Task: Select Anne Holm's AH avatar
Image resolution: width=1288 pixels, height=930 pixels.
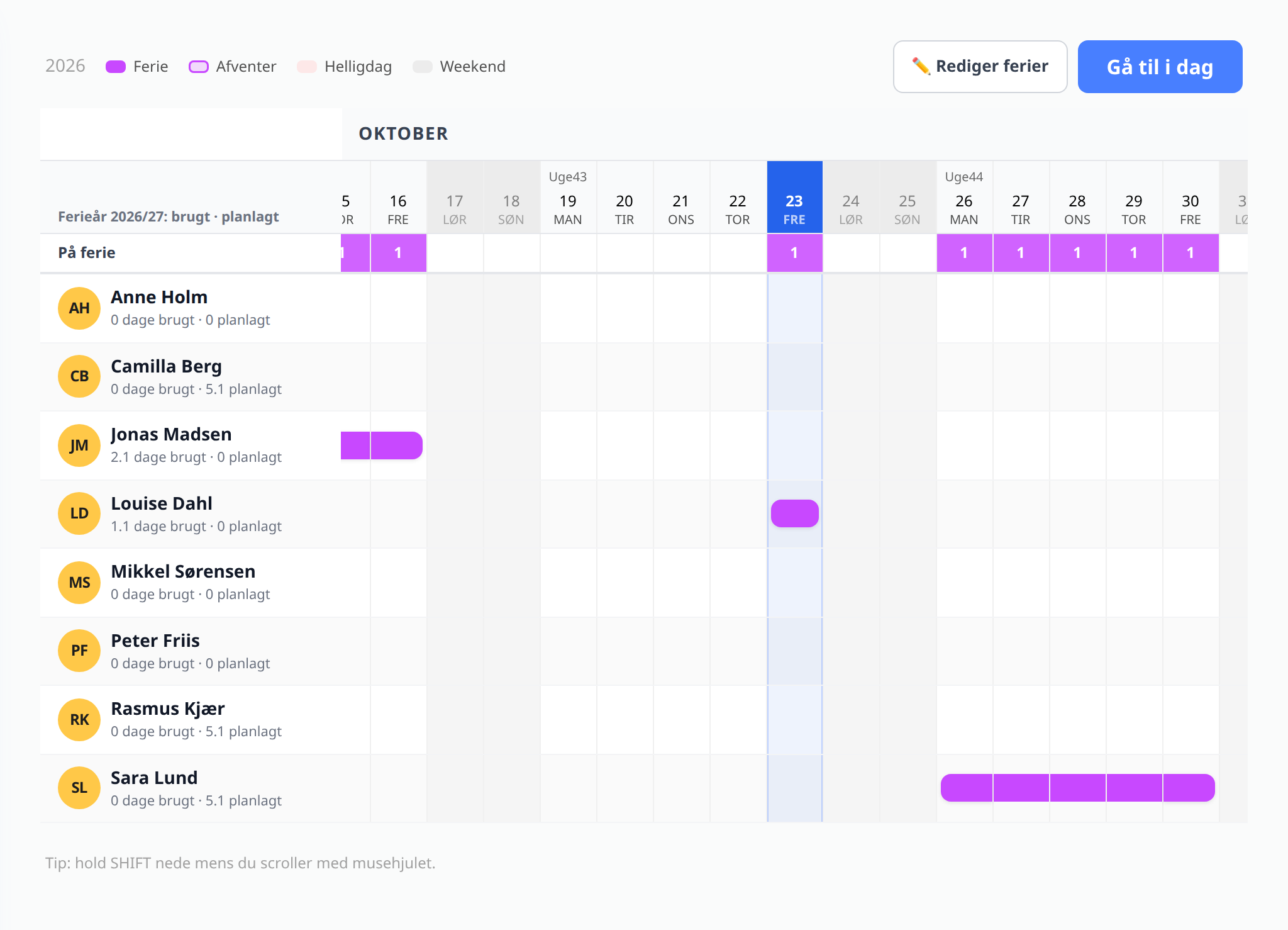Action: (x=79, y=308)
